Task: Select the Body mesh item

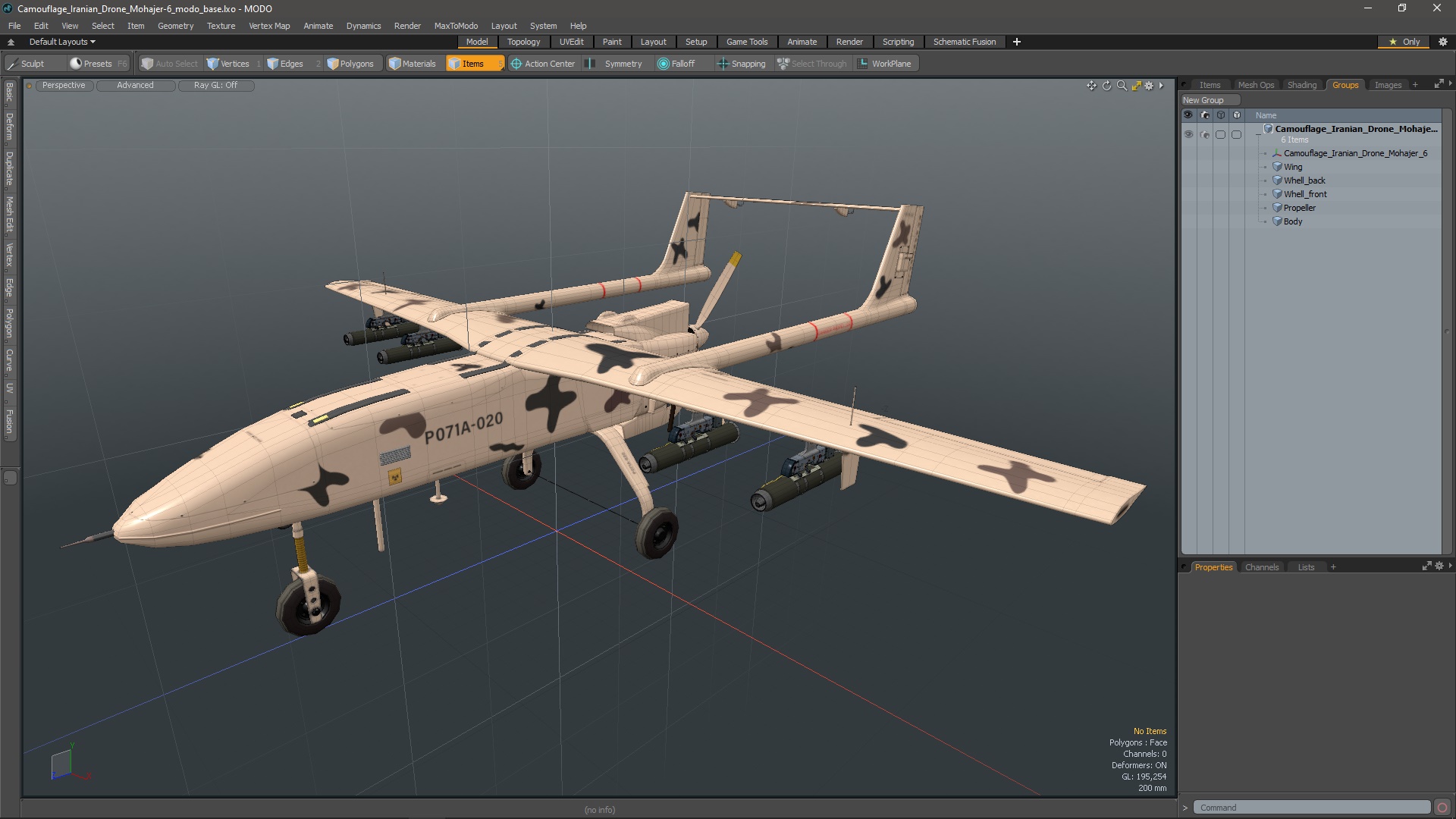Action: 1292,221
